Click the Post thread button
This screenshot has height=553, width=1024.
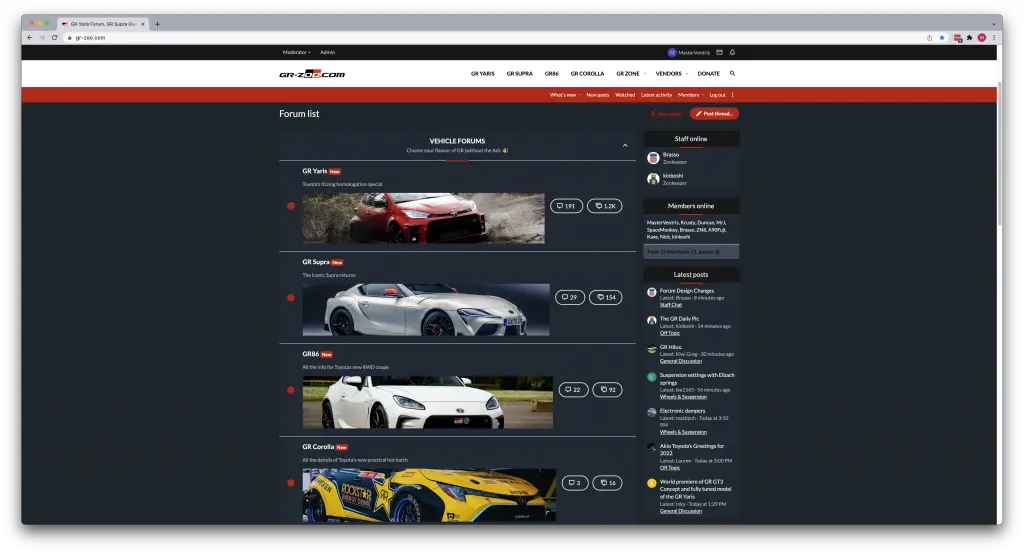pyautogui.click(x=714, y=114)
